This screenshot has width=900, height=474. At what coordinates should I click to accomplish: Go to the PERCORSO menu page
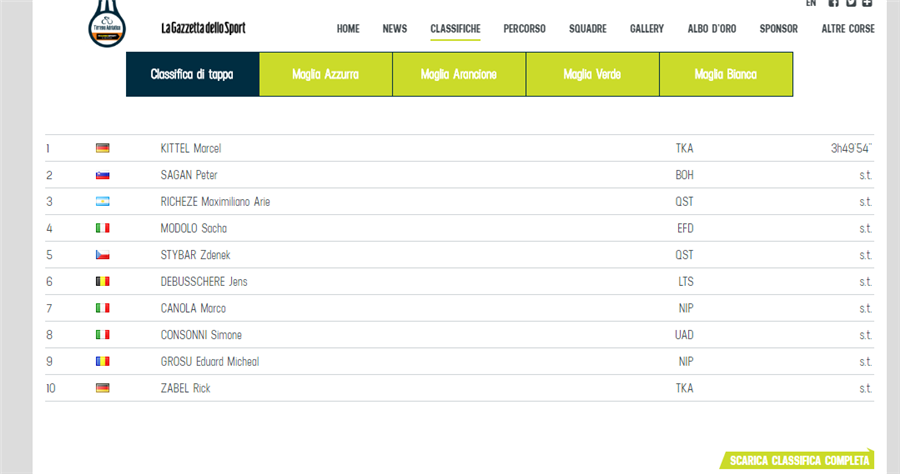click(x=524, y=29)
